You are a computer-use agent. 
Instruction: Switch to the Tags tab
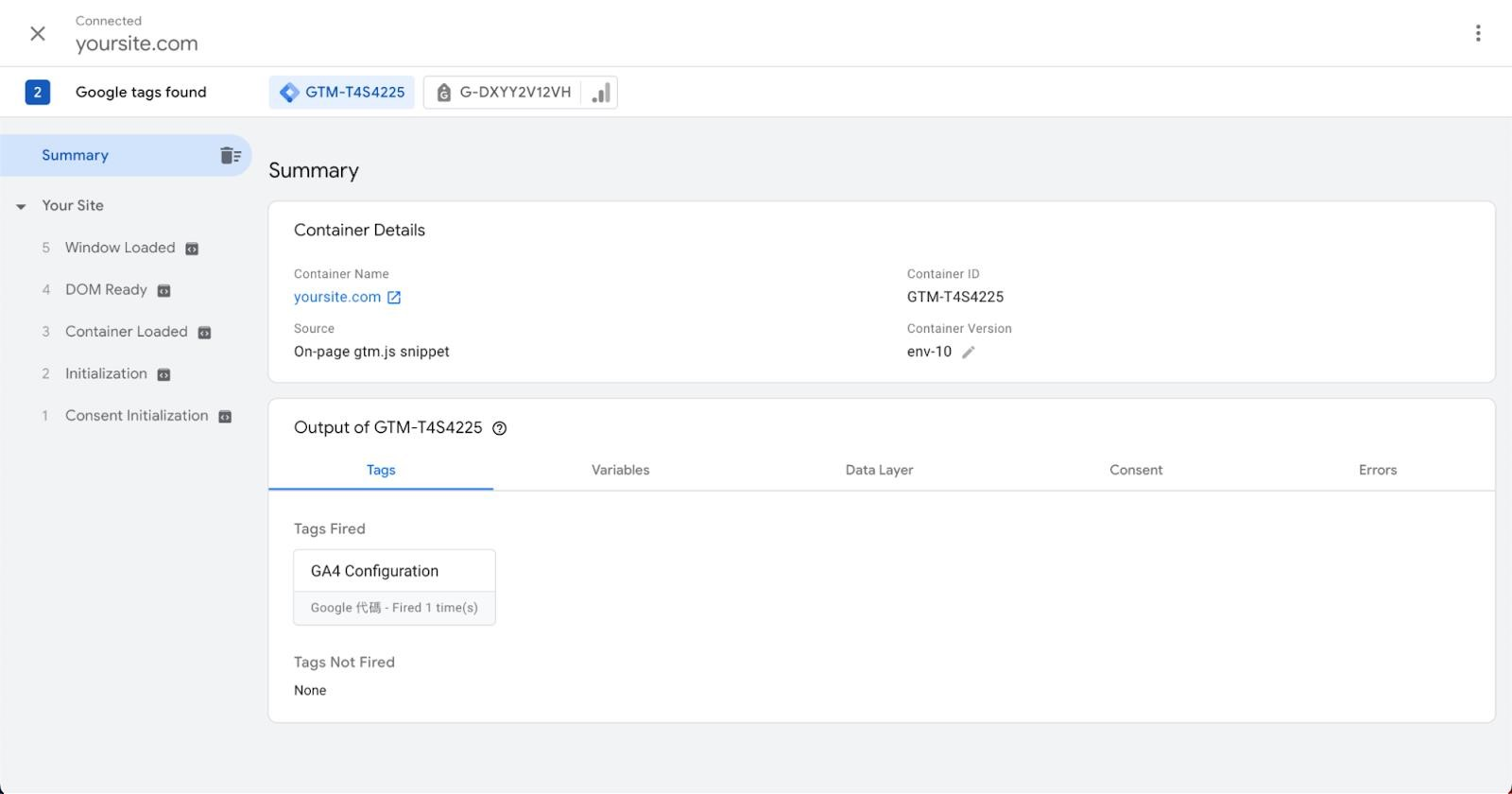[381, 470]
